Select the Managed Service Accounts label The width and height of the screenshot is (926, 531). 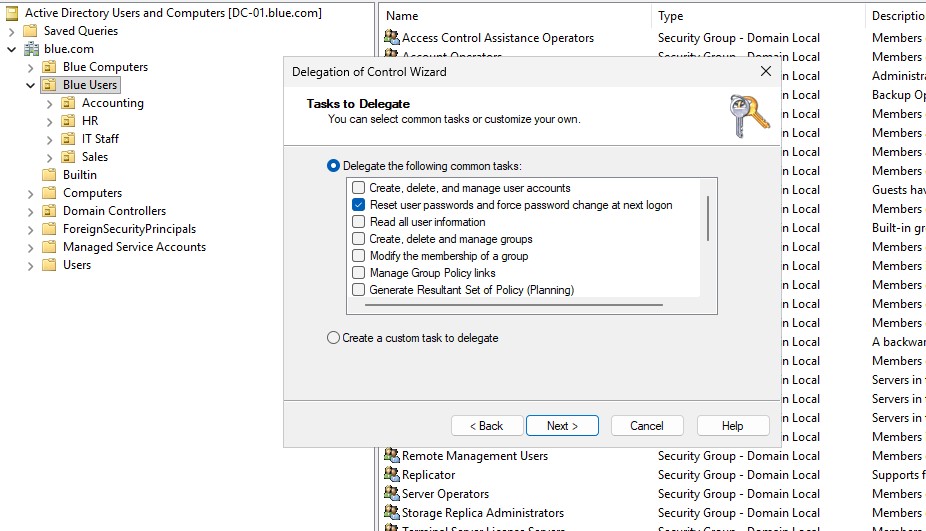135,247
